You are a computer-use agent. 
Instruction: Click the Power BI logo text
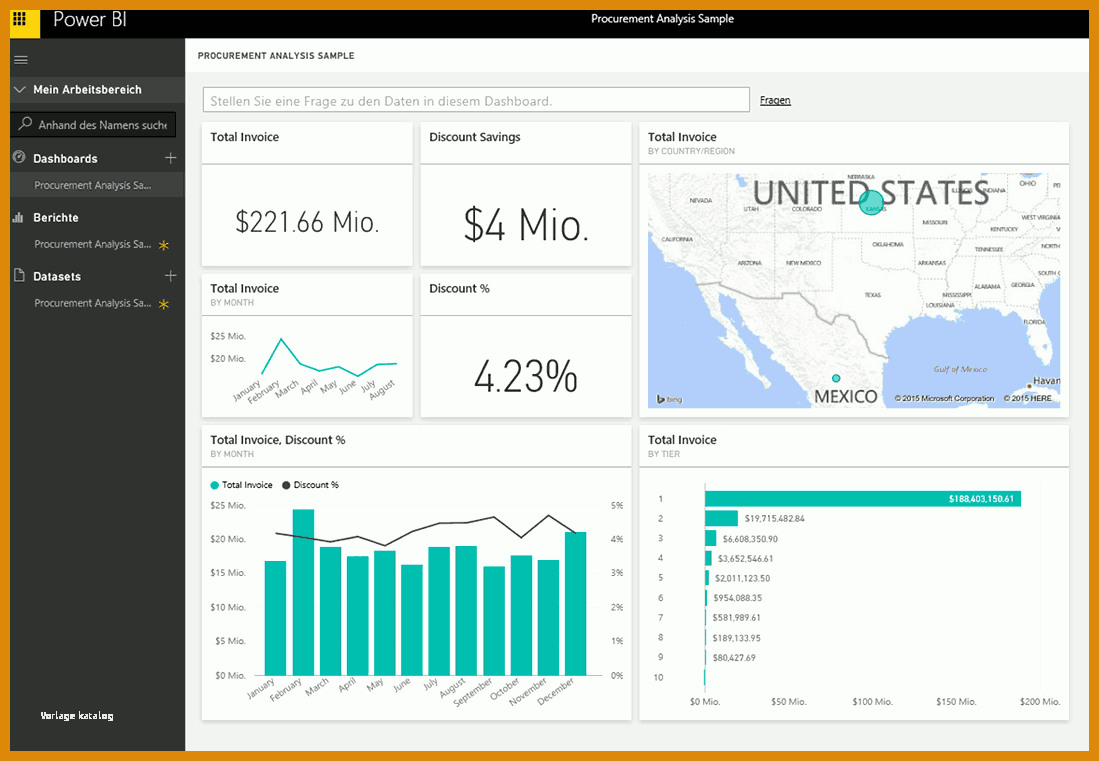click(90, 19)
